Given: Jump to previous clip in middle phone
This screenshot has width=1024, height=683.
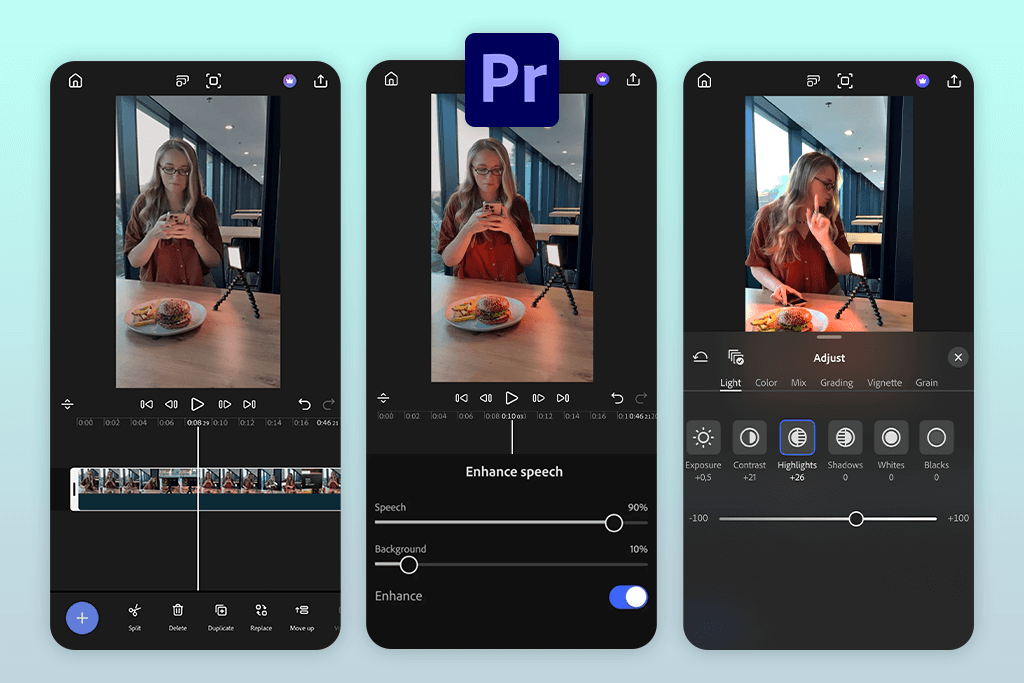Looking at the screenshot, I should coord(461,398).
